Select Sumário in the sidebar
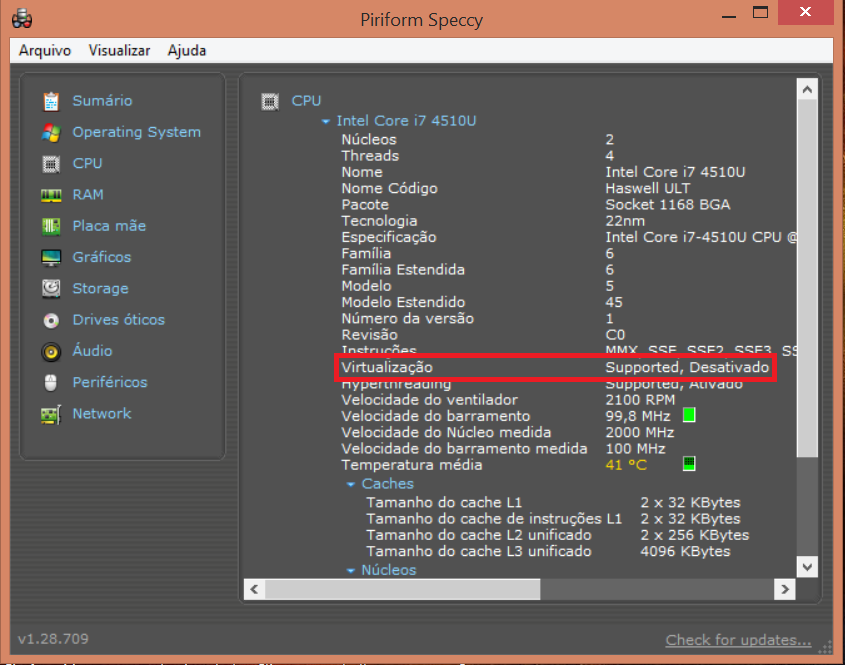Screen dimensions: 845x665 (102, 101)
